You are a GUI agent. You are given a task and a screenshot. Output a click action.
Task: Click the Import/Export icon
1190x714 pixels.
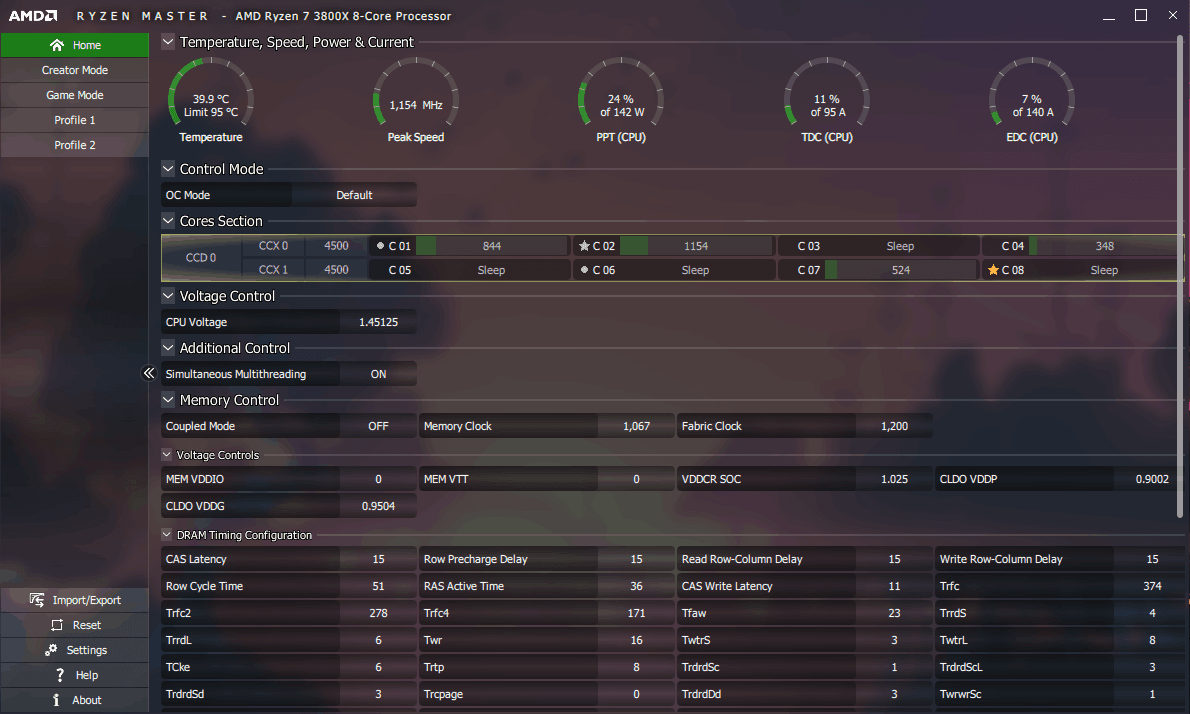tap(36, 600)
